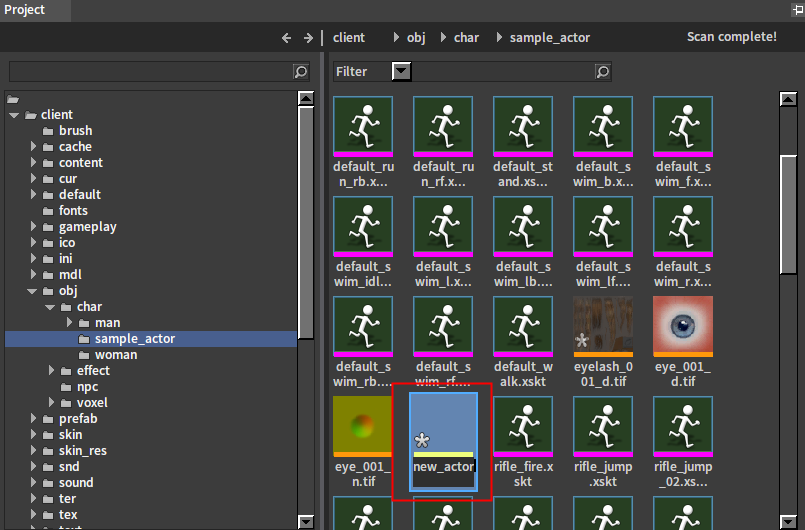Select the woman folder in tree

tap(116, 355)
